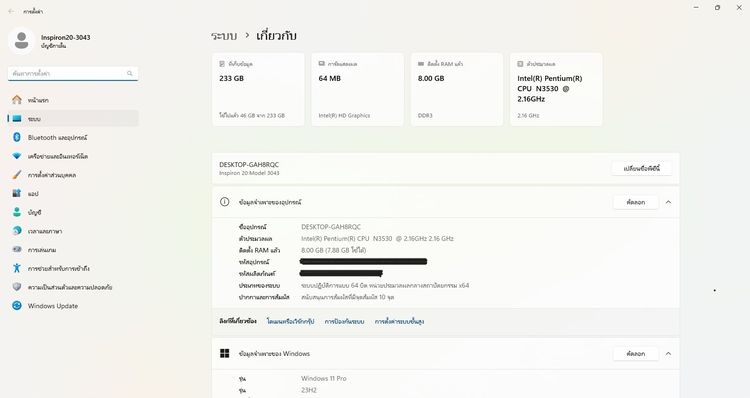Copy the device specifications

(636, 202)
